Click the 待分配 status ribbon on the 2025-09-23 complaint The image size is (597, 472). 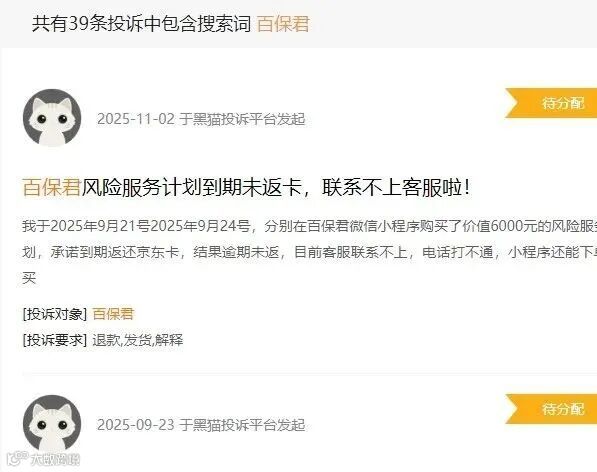[551, 409]
